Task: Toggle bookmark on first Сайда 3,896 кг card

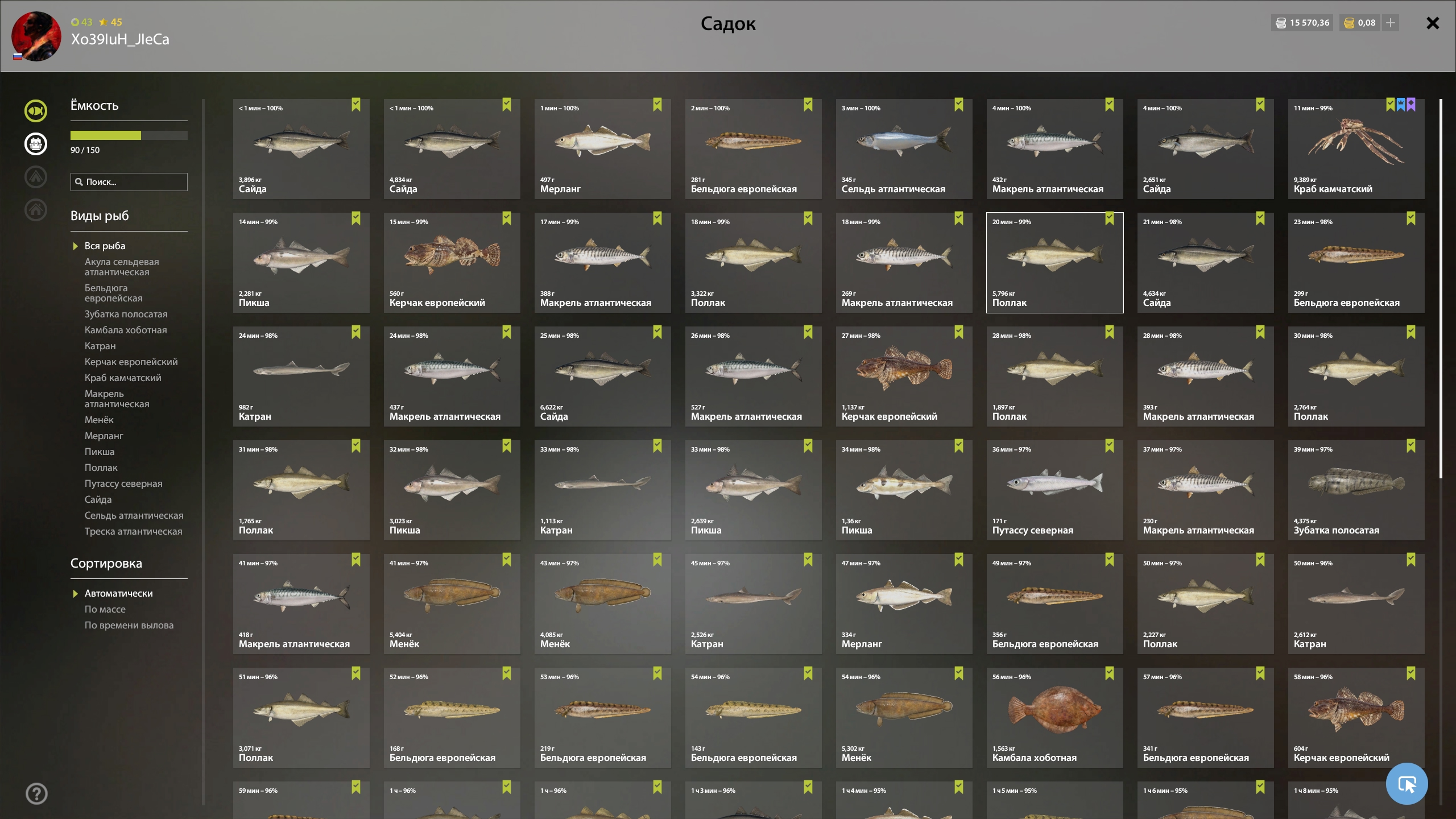Action: click(356, 105)
